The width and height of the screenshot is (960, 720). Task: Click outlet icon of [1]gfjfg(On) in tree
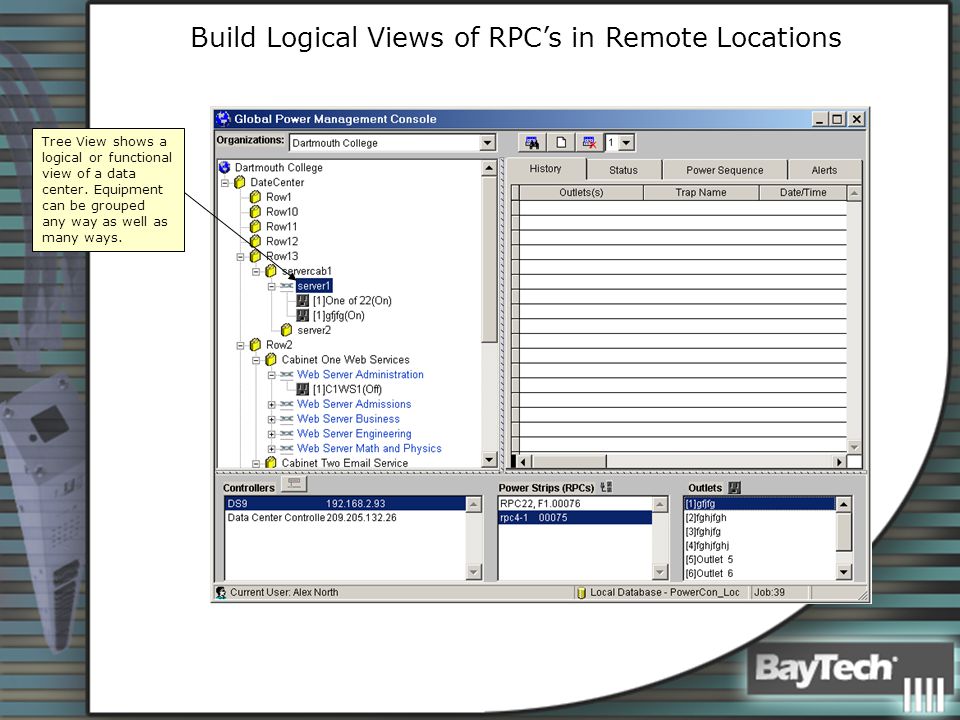click(302, 315)
